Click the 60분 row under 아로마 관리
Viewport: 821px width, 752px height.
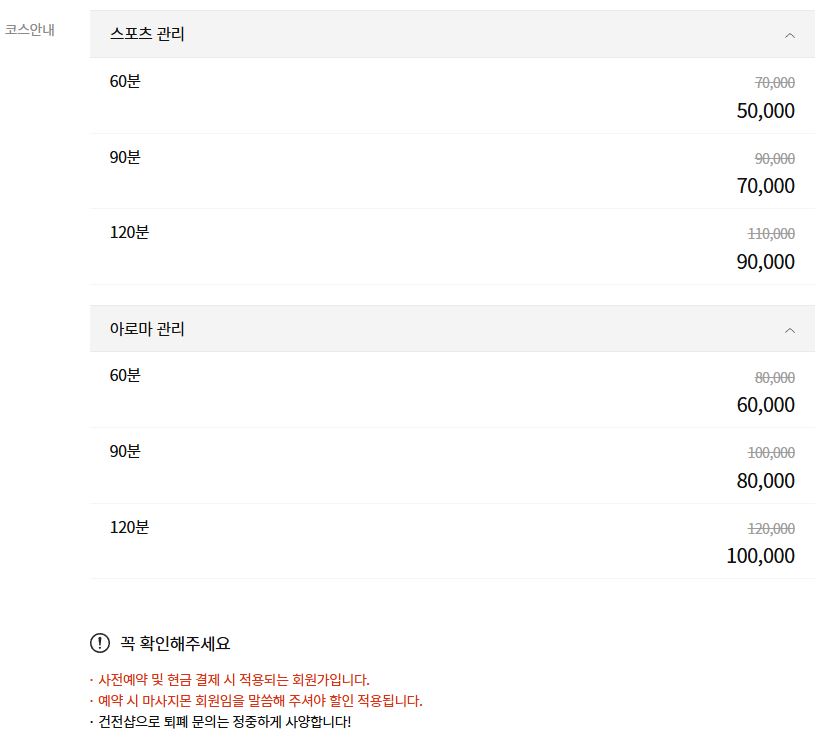[124, 375]
